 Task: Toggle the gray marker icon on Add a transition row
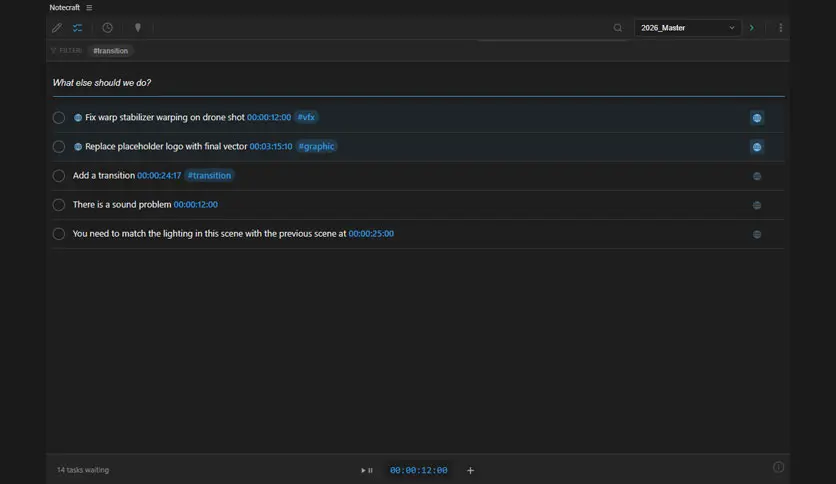tap(757, 176)
